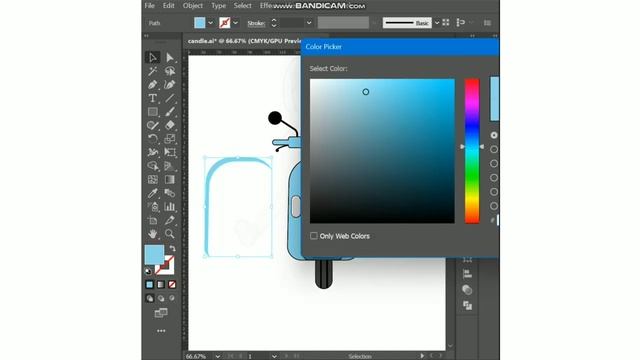This screenshot has height=360, width=640.
Task: Check the Only Web Colors box
Action: [x=313, y=236]
